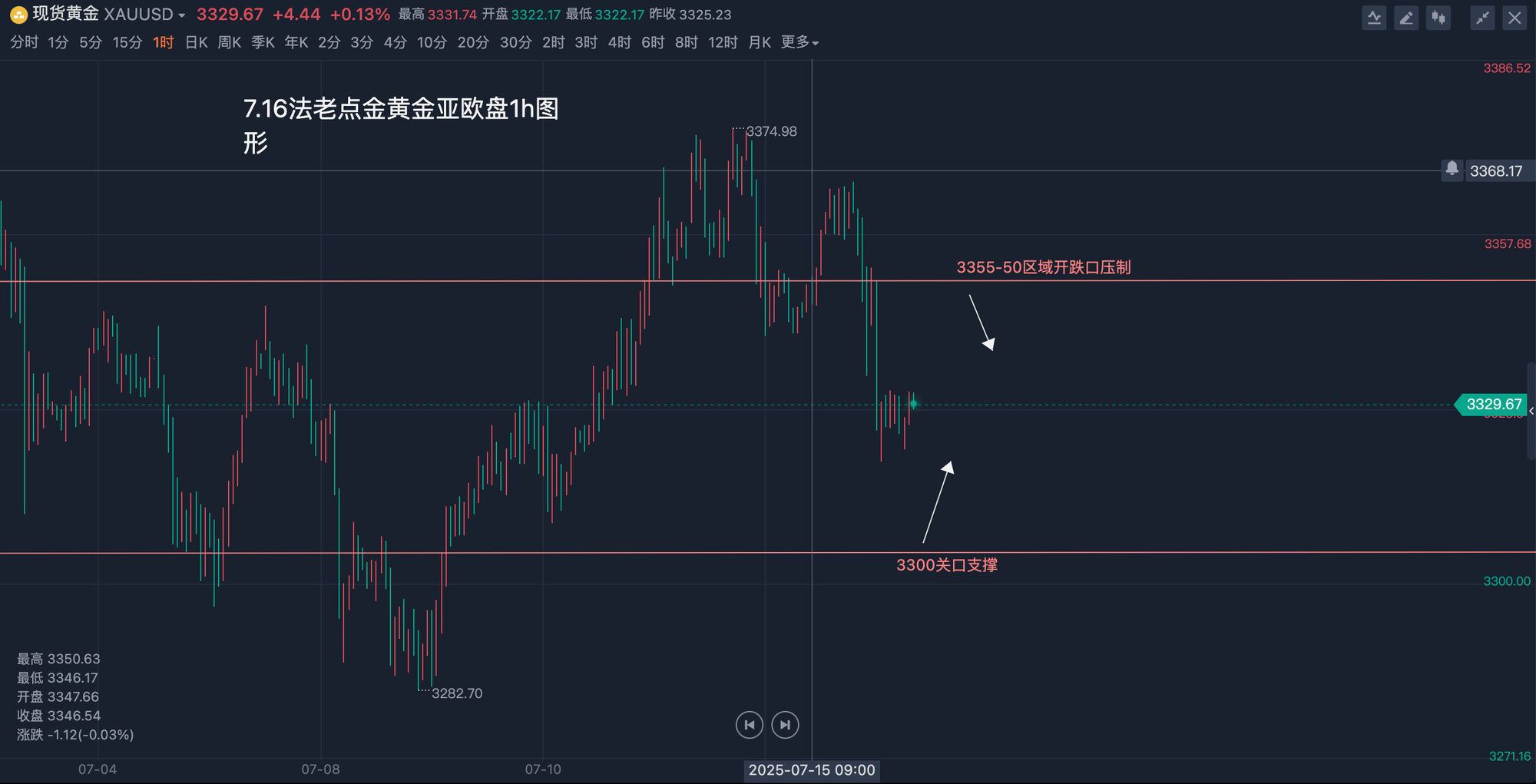This screenshot has height=784, width=1536.
Task: Click the 3329.67 current price tag
Action: 1493,404
